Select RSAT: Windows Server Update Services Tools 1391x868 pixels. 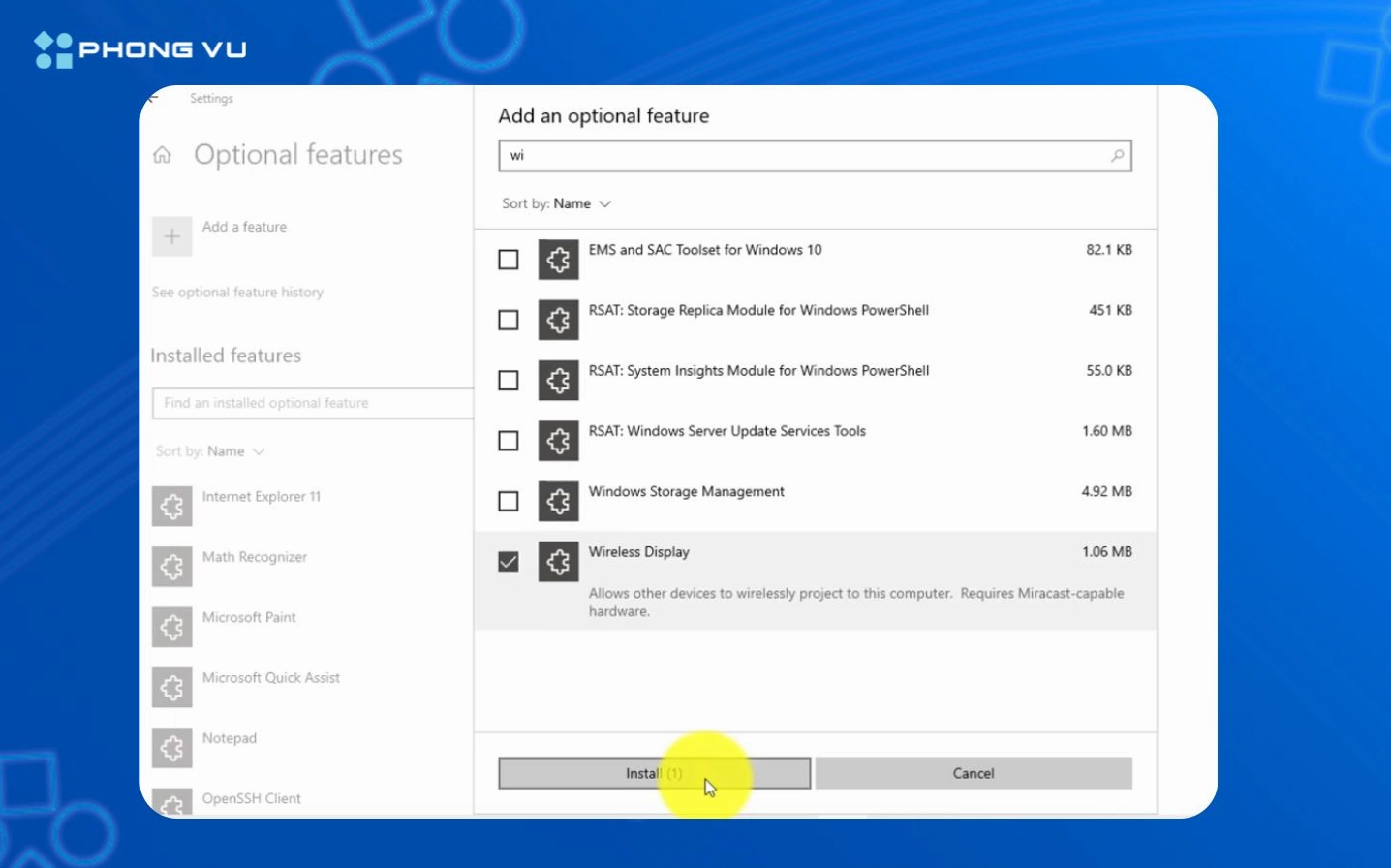coord(726,431)
